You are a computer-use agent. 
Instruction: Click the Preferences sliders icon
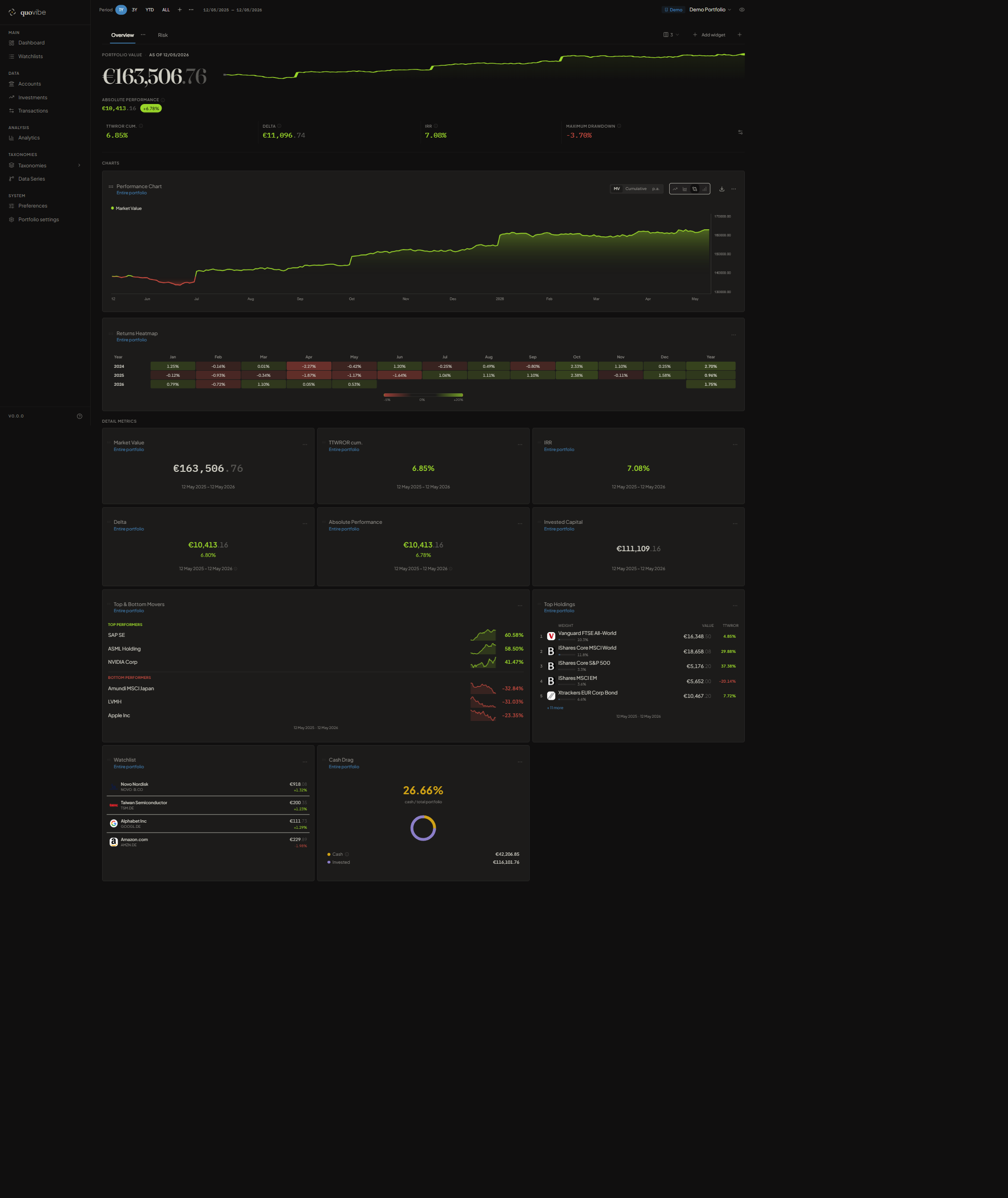click(x=11, y=206)
